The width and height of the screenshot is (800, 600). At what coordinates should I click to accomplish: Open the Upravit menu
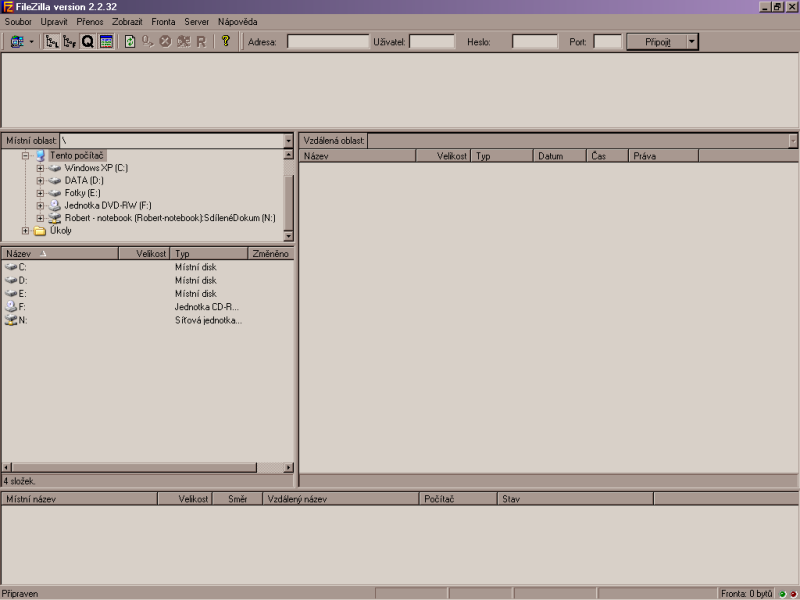[54, 22]
